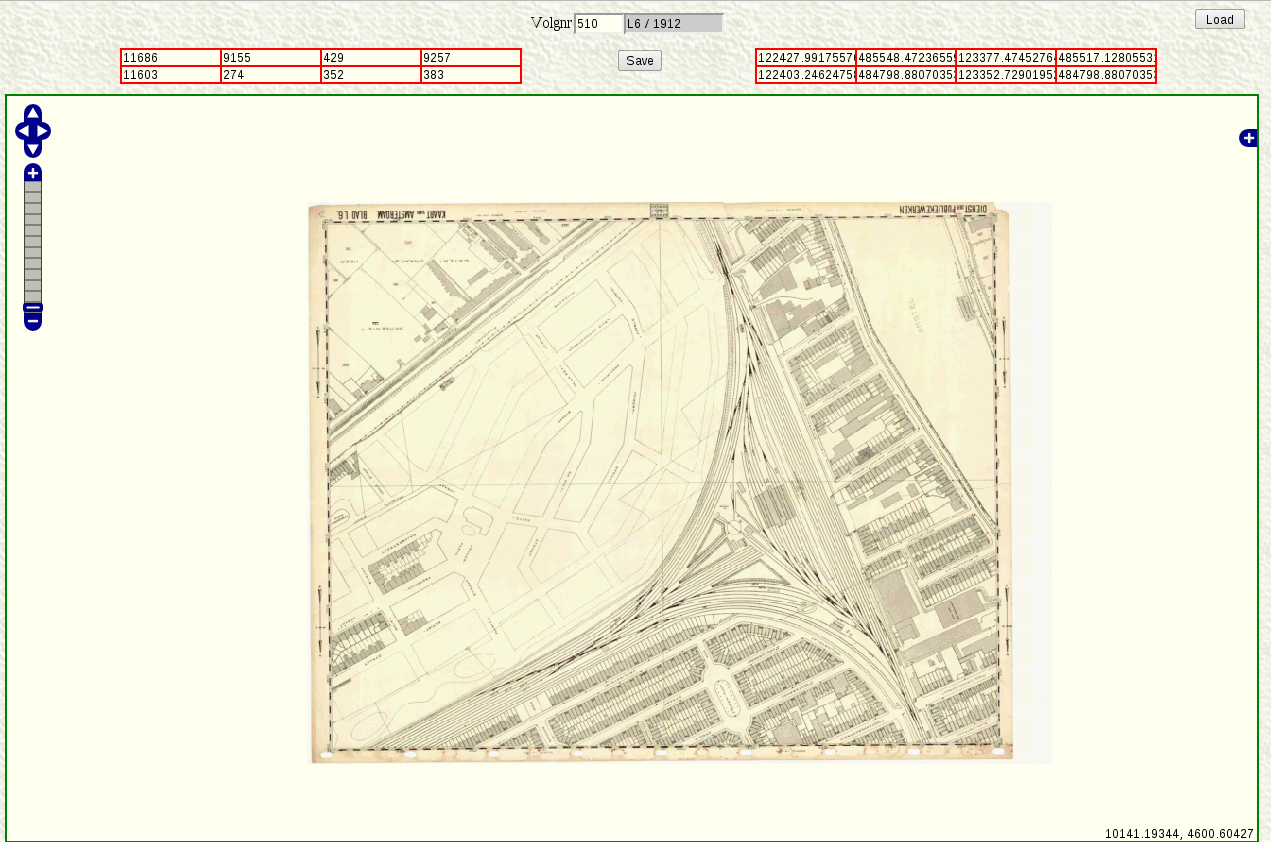This screenshot has height=842, width=1271.
Task: Pan the map down with the arrow
Action: pyautogui.click(x=33, y=149)
